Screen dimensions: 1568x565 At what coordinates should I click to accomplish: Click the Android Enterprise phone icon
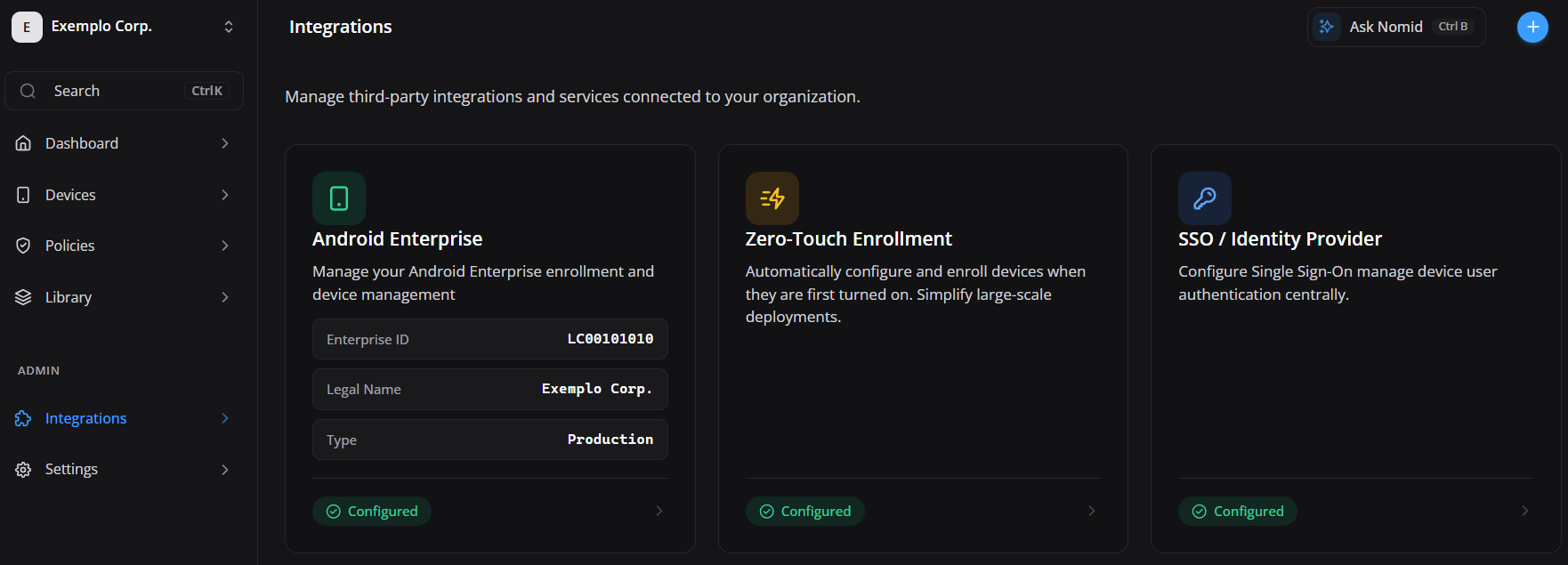[x=339, y=198]
